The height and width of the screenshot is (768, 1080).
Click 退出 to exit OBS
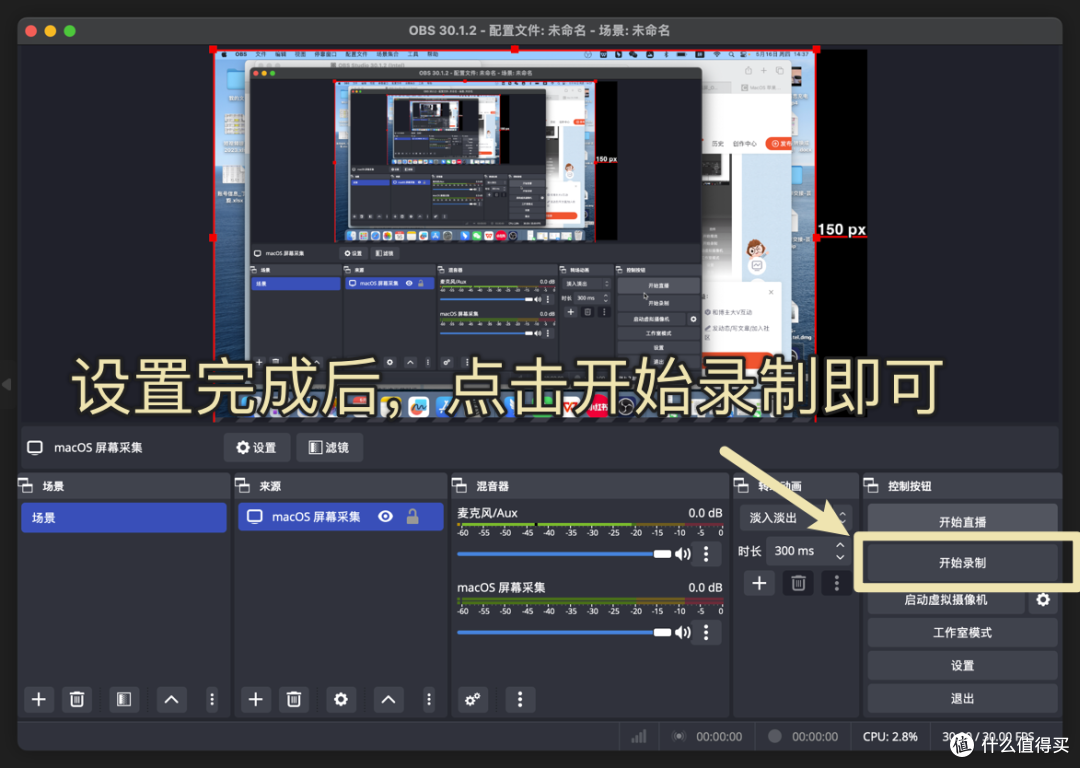tap(962, 698)
